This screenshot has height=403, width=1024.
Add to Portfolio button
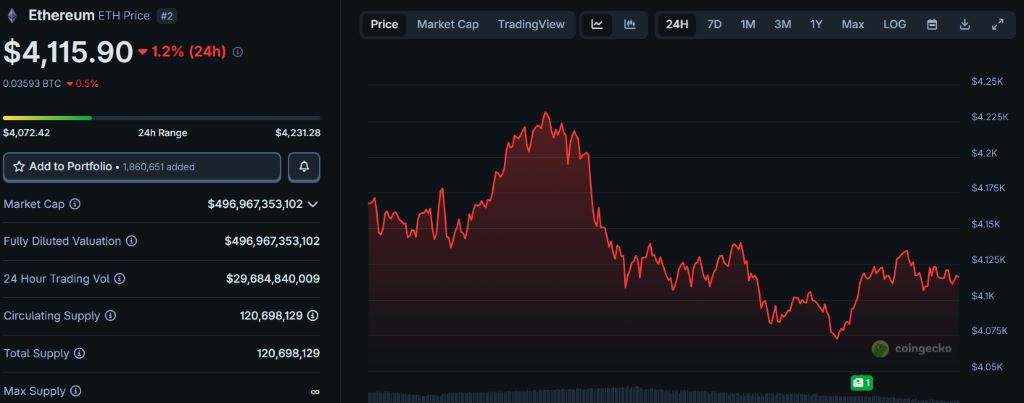(x=142, y=167)
